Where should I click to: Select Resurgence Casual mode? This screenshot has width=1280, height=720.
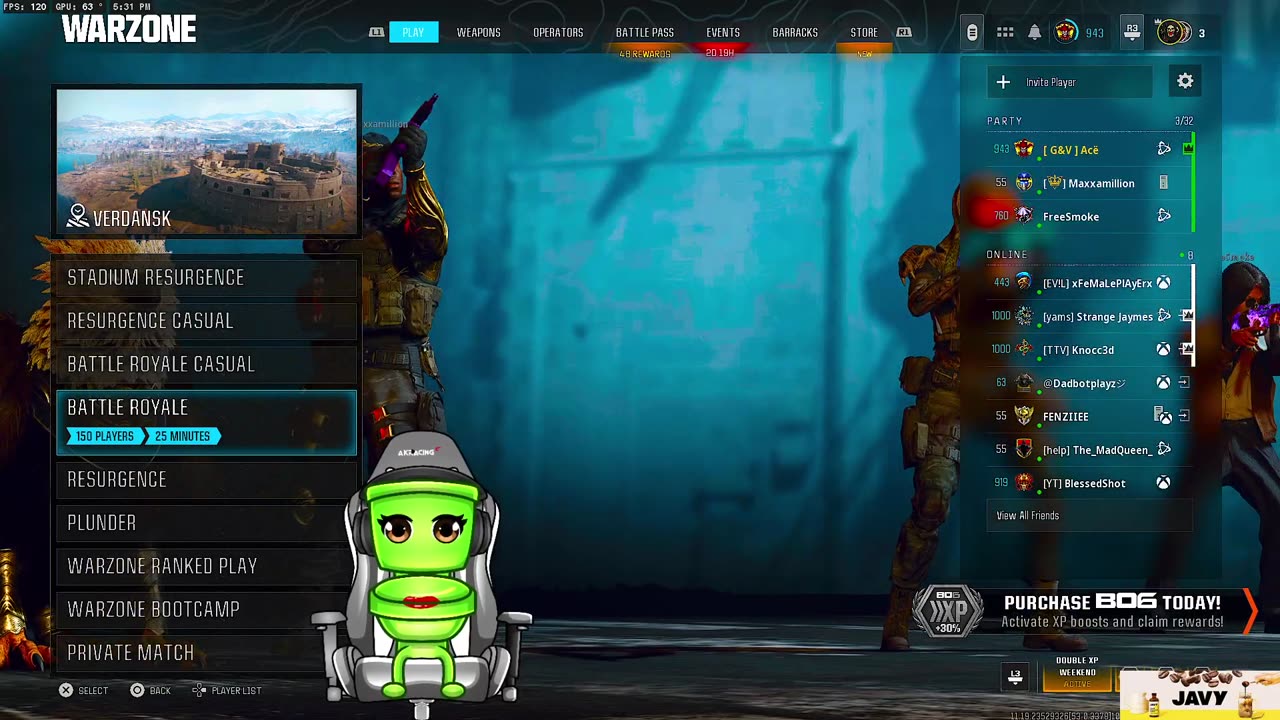click(x=206, y=321)
